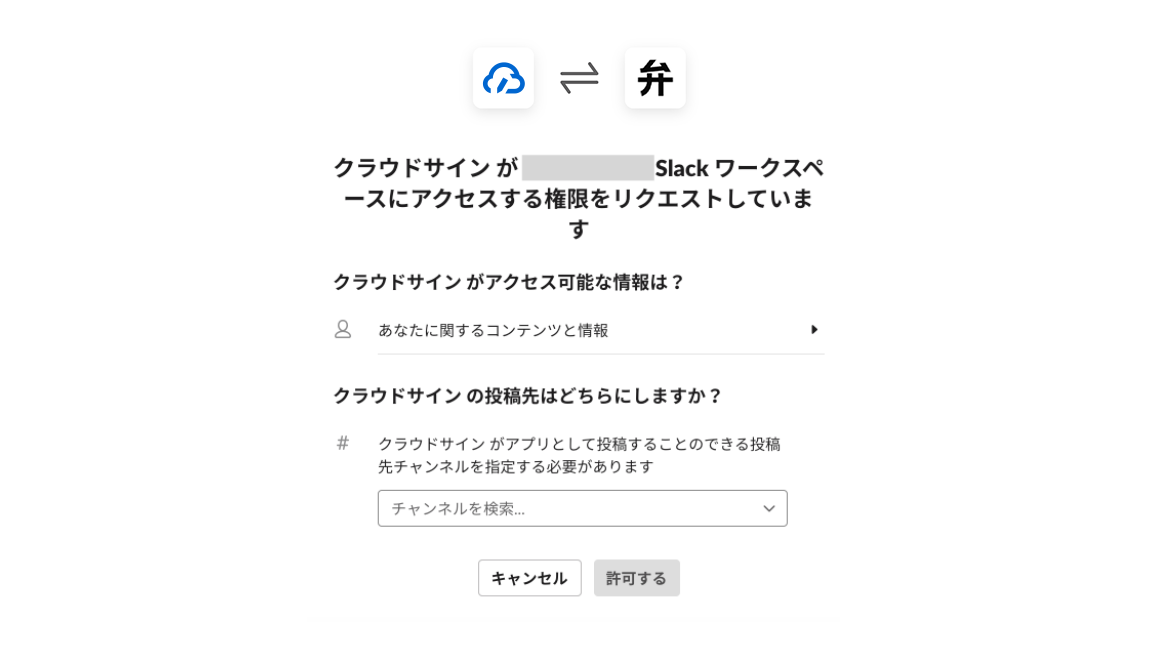Click the word Slack in the title
Screen dimensions: 1157x645
pos(682,168)
